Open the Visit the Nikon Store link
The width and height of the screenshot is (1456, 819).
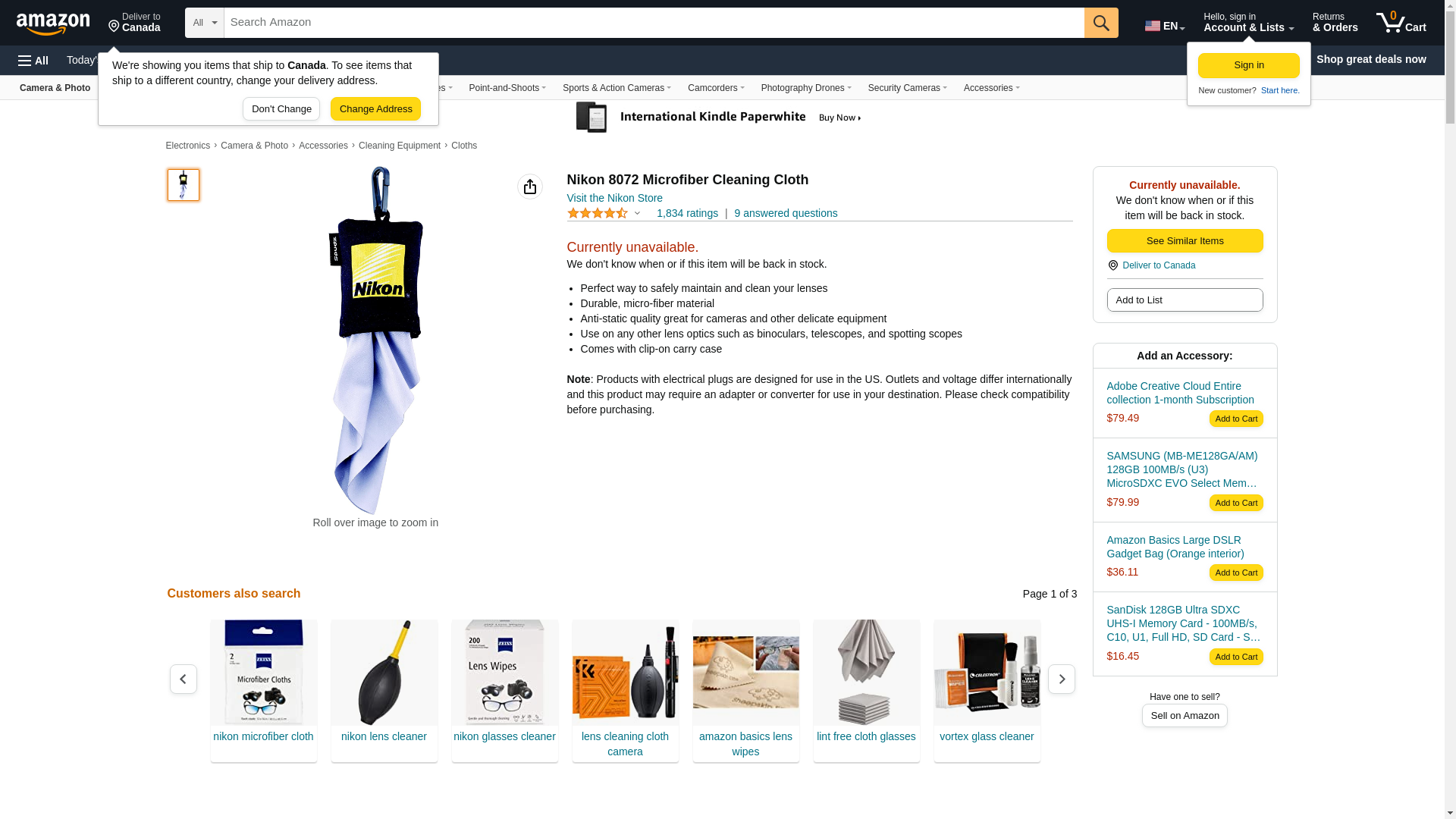[x=614, y=198]
